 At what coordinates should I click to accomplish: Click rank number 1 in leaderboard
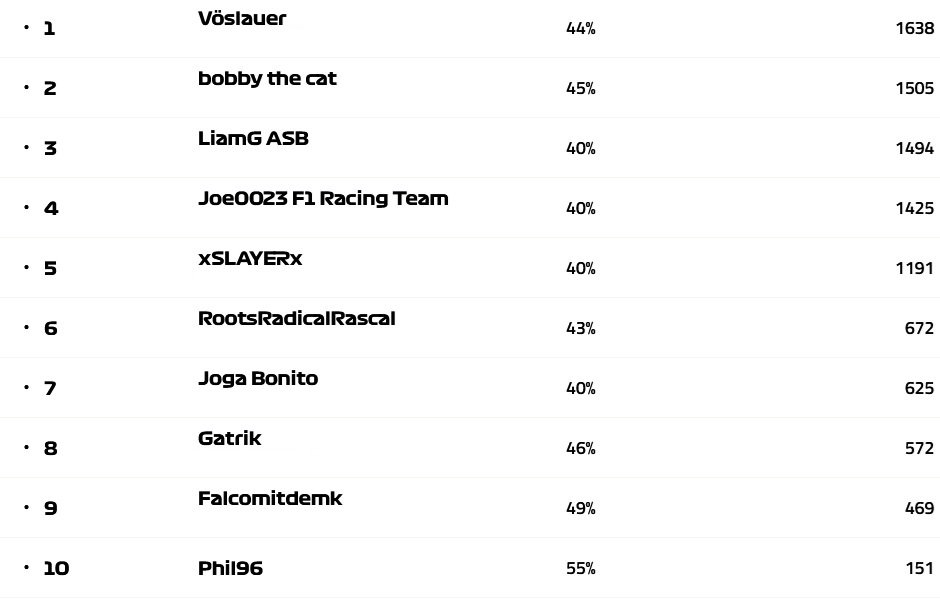pyautogui.click(x=49, y=28)
